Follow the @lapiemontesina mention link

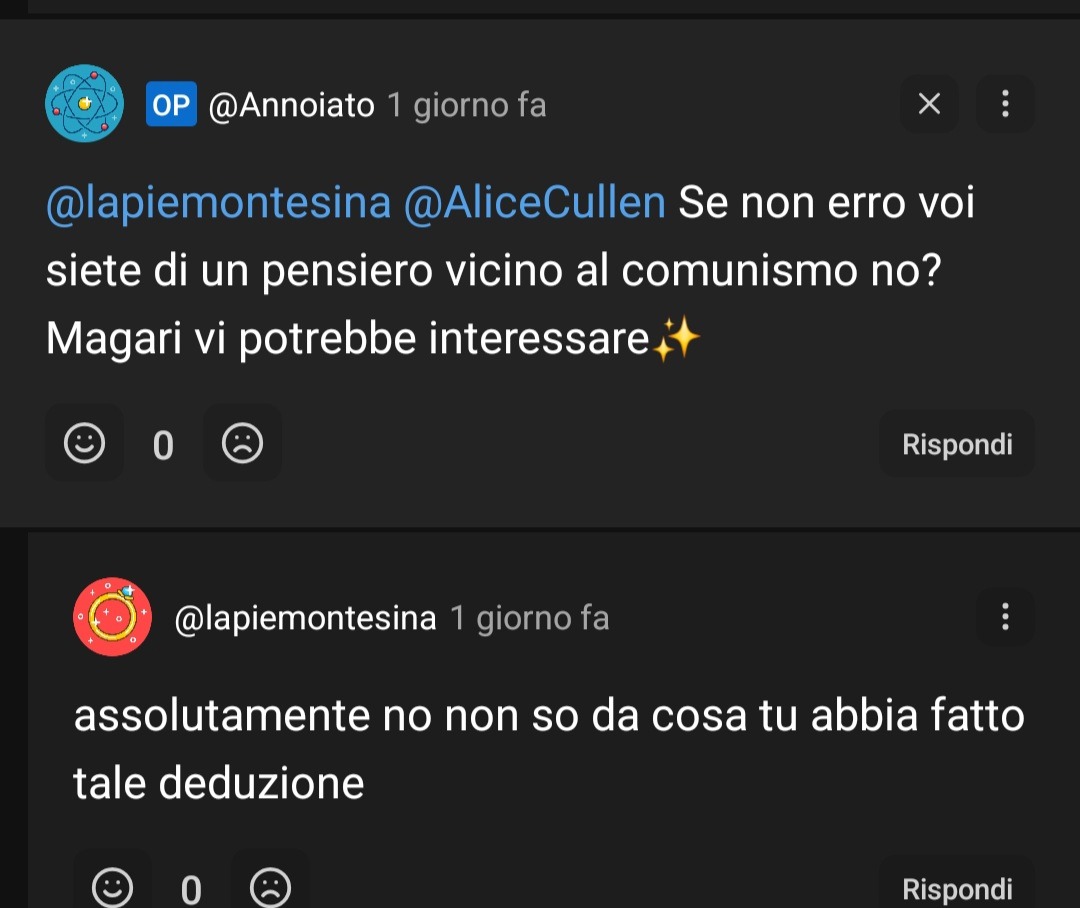pyautogui.click(x=218, y=203)
